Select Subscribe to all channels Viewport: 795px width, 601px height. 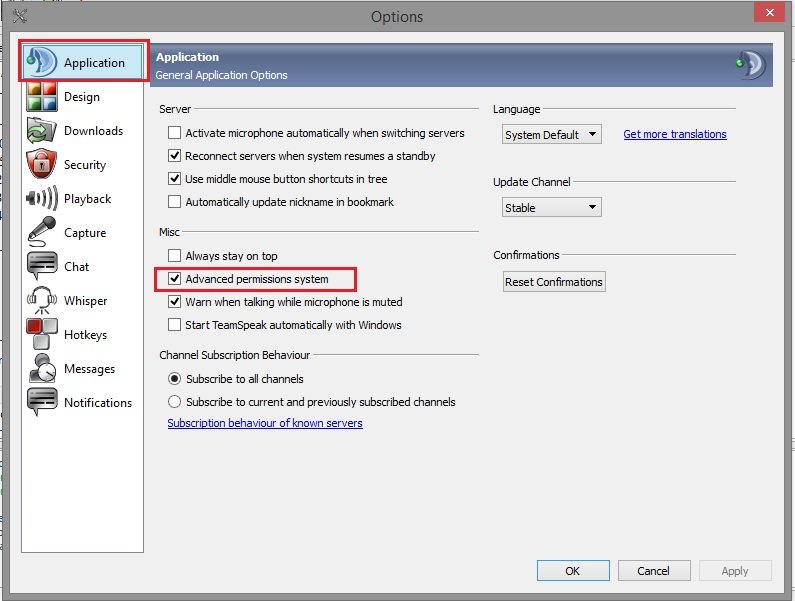click(x=174, y=379)
